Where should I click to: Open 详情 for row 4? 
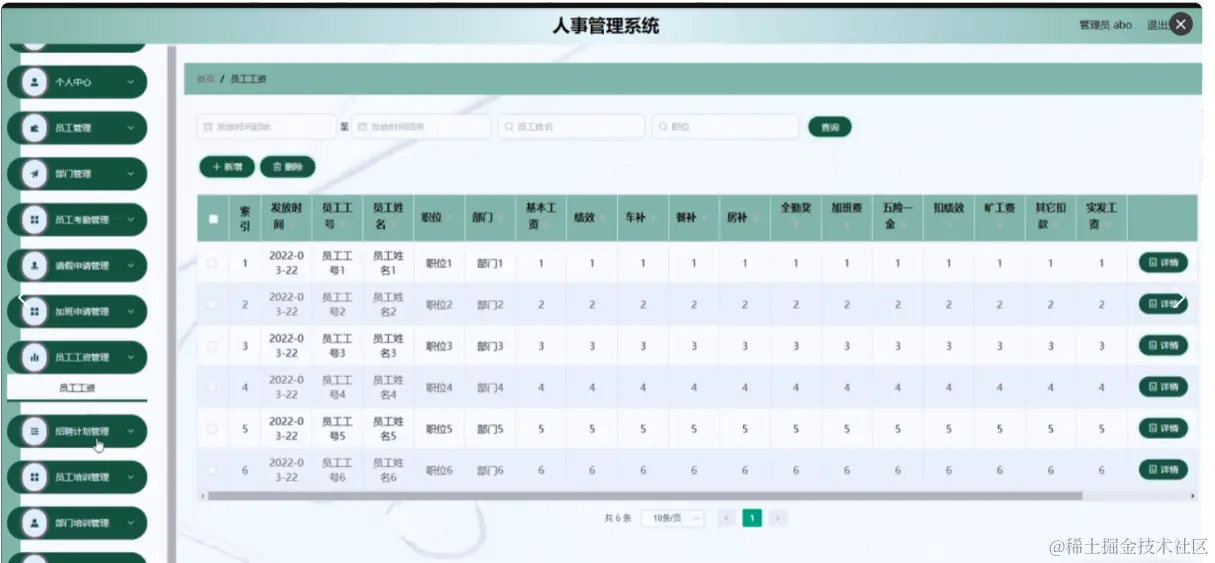1163,387
